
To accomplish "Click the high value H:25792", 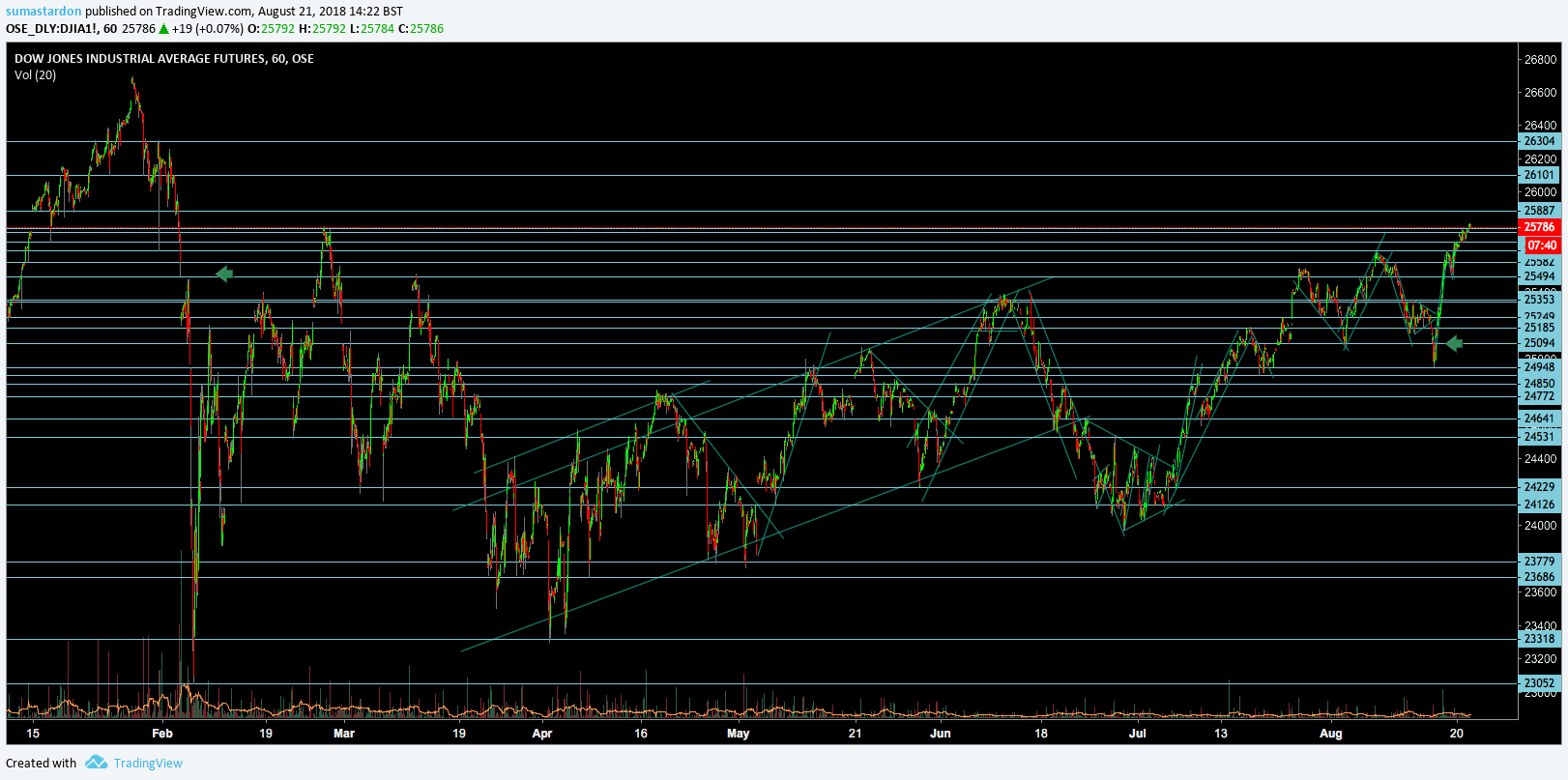I will point(322,29).
